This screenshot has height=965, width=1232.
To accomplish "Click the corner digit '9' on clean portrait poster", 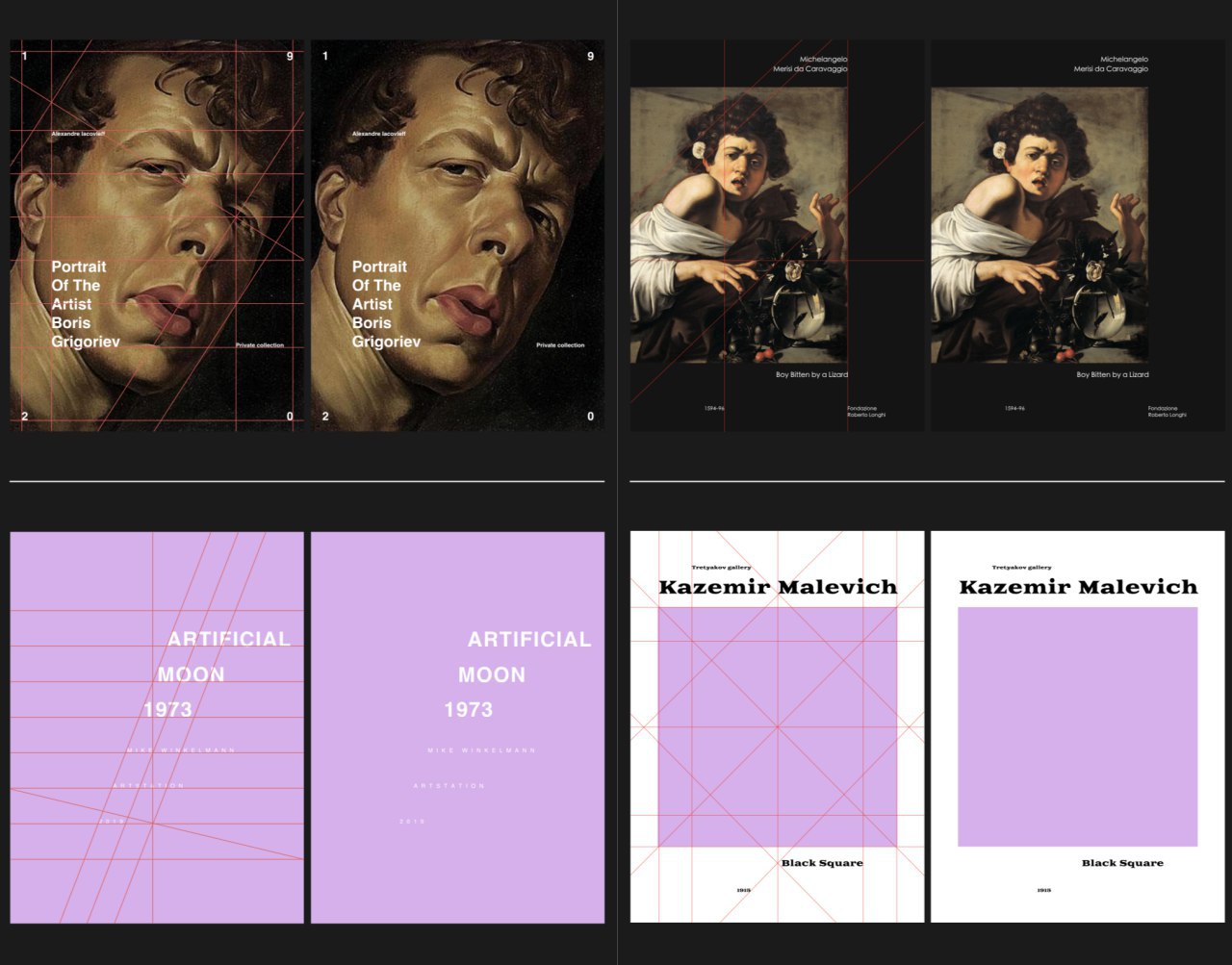I will tap(590, 56).
